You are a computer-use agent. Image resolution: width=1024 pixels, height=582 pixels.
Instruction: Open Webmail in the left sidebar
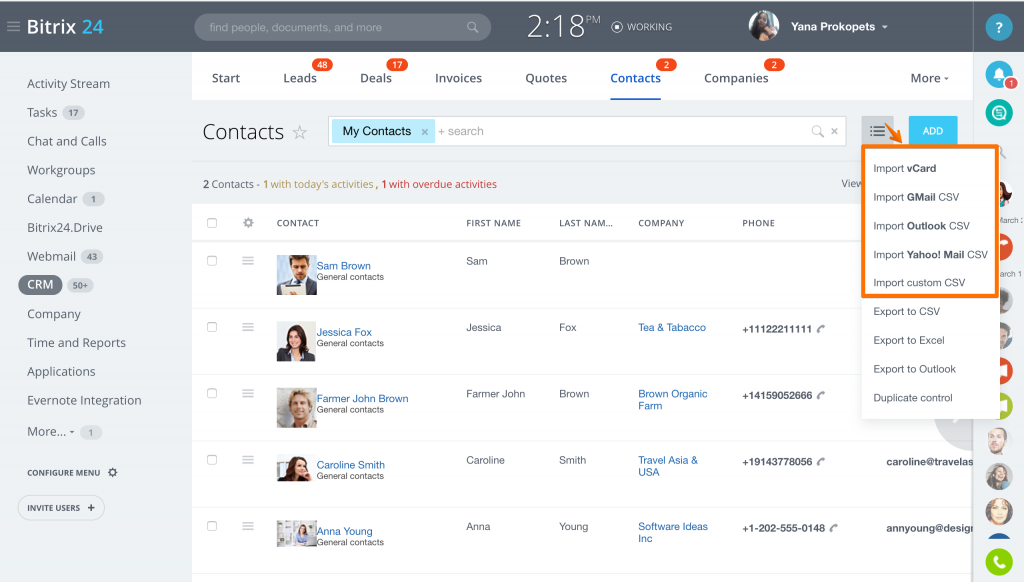[x=52, y=257]
